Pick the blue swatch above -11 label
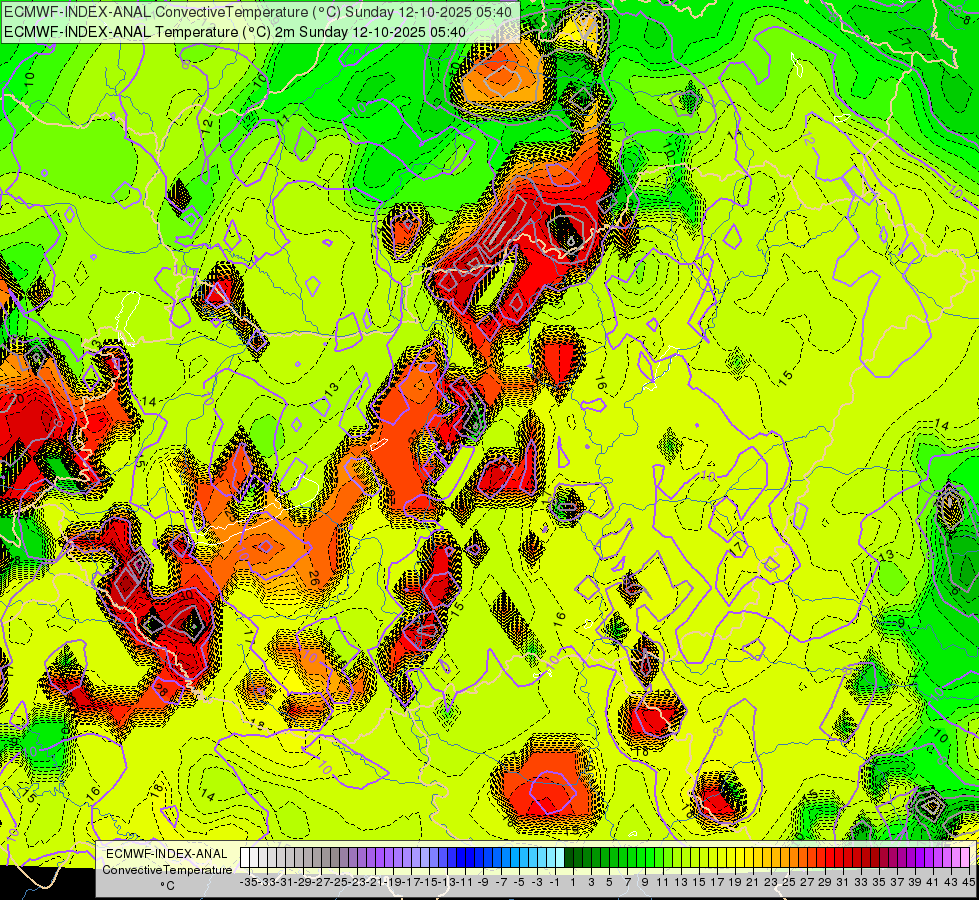 click(461, 857)
